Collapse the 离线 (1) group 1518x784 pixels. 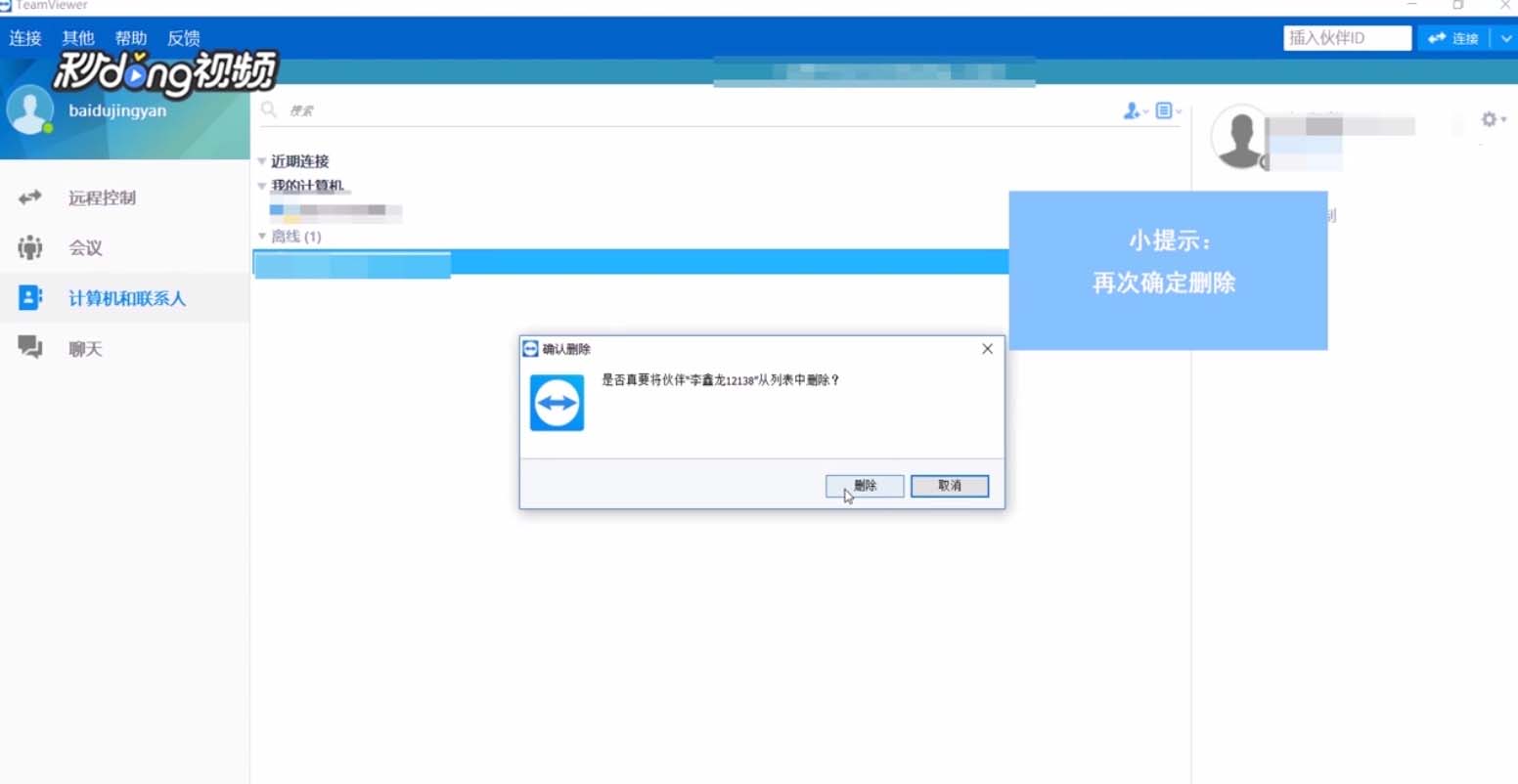click(262, 237)
